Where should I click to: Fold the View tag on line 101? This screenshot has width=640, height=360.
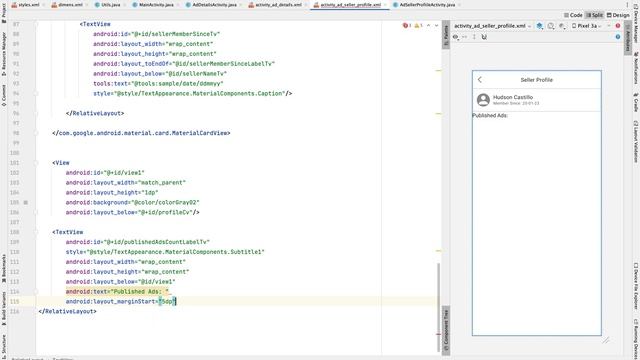(36, 163)
